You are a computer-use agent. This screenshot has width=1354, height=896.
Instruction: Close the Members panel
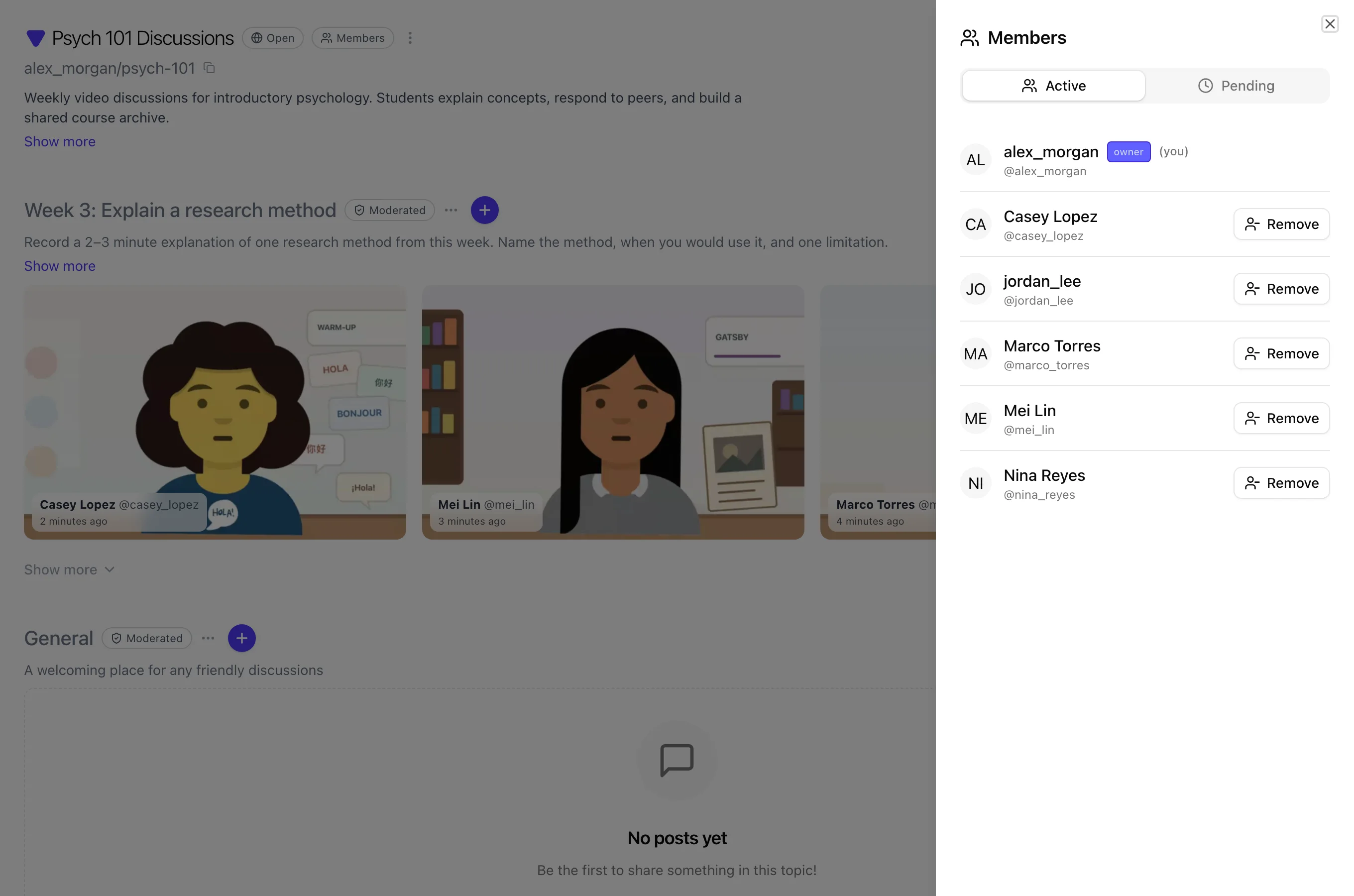(x=1330, y=24)
